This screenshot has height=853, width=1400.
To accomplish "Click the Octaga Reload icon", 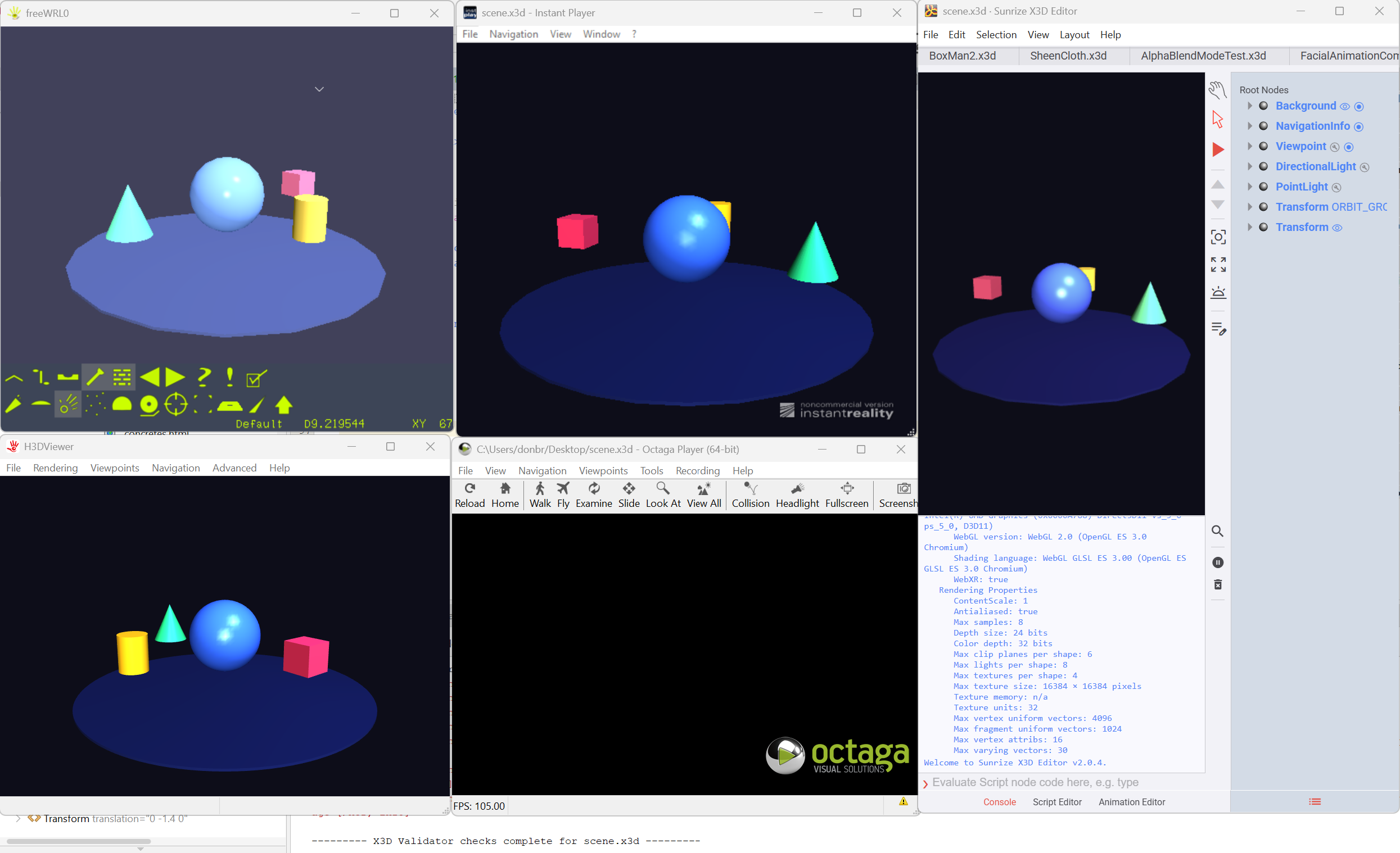I will coord(469,494).
